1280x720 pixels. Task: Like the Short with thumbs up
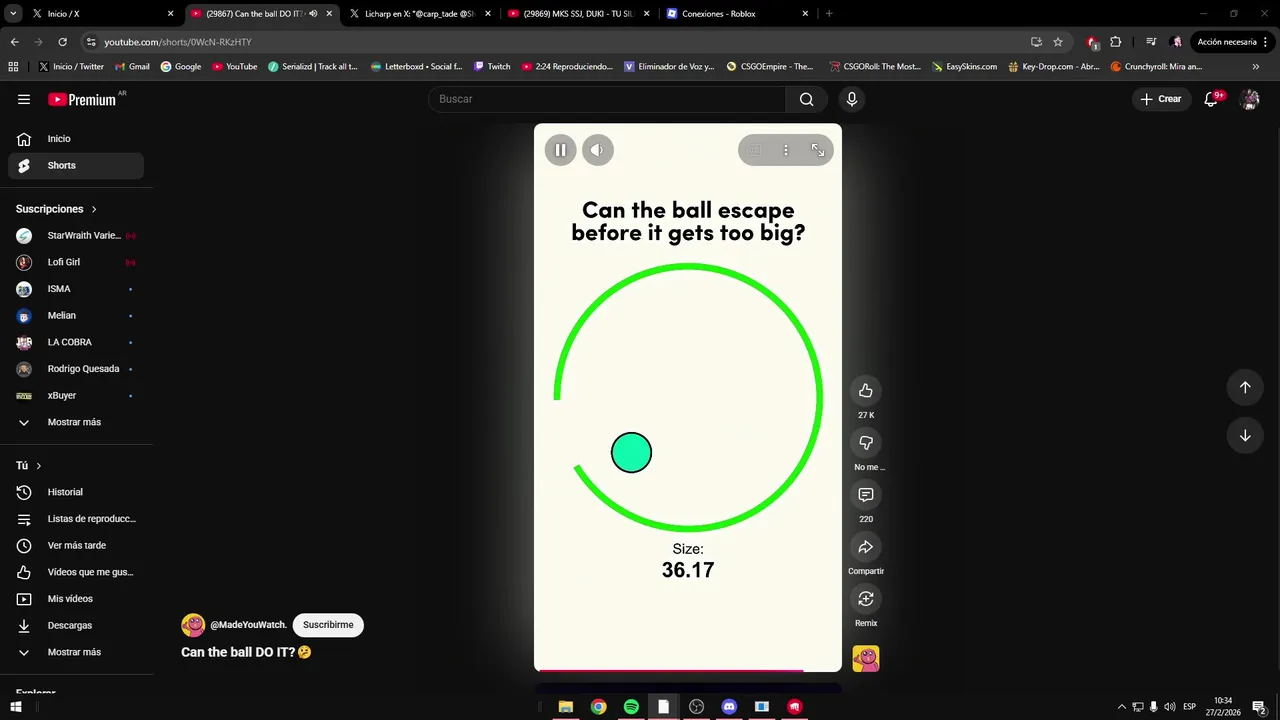point(866,391)
